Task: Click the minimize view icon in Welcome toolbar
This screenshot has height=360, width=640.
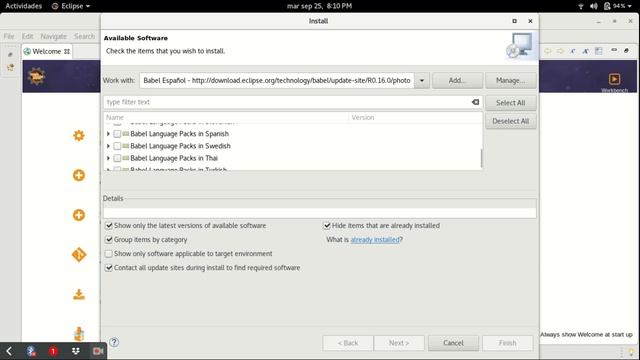Action: click(x=614, y=50)
